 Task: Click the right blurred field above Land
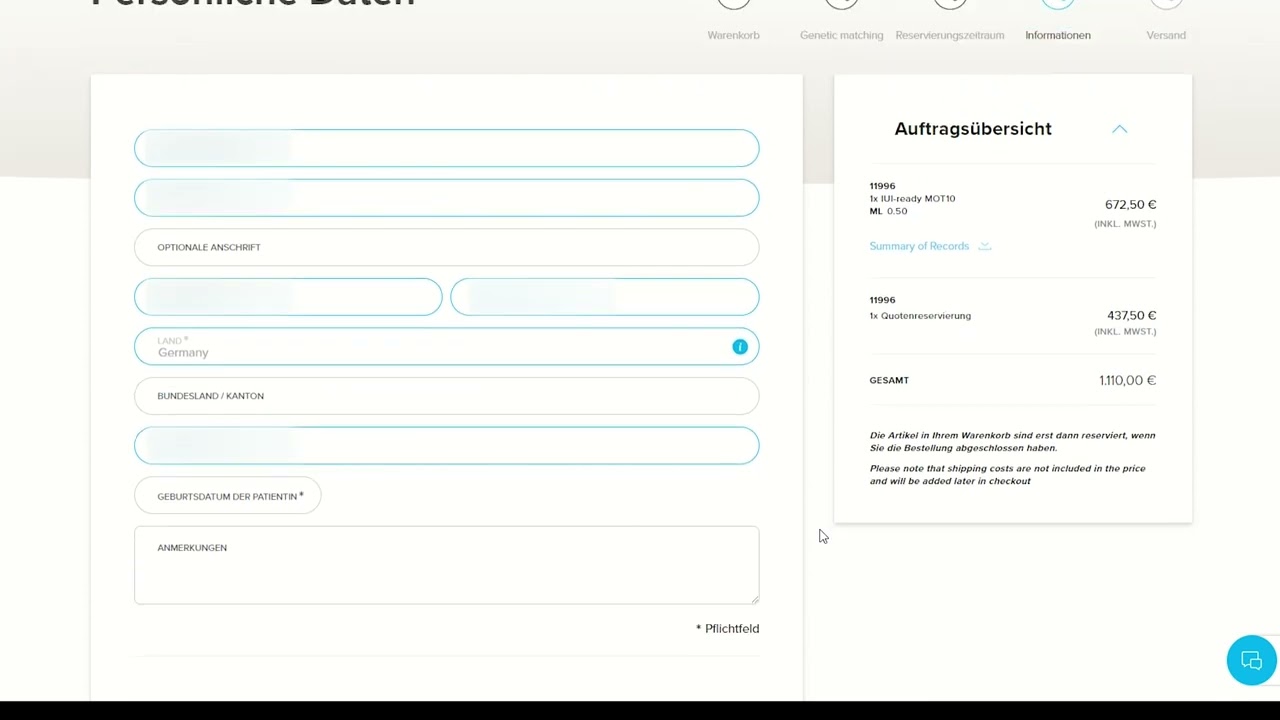pyautogui.click(x=605, y=297)
